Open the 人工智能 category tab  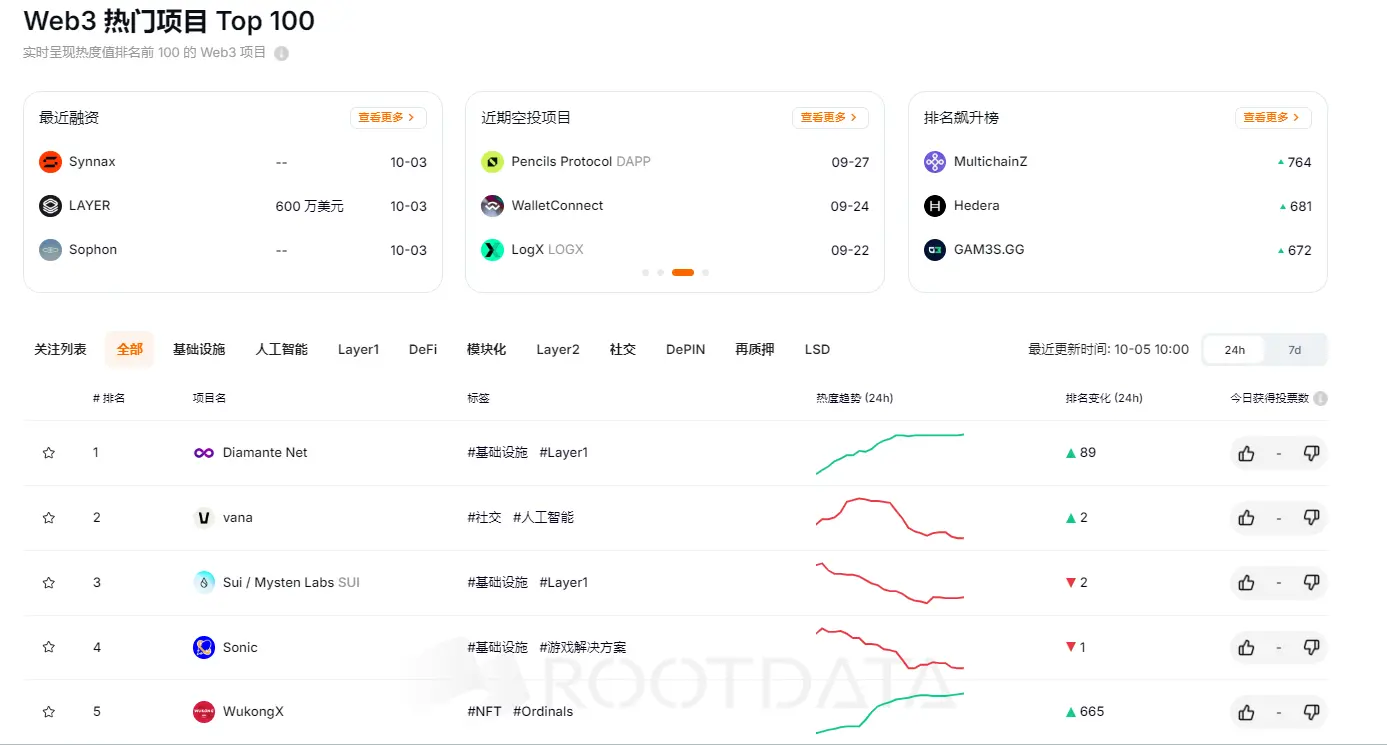coord(281,349)
